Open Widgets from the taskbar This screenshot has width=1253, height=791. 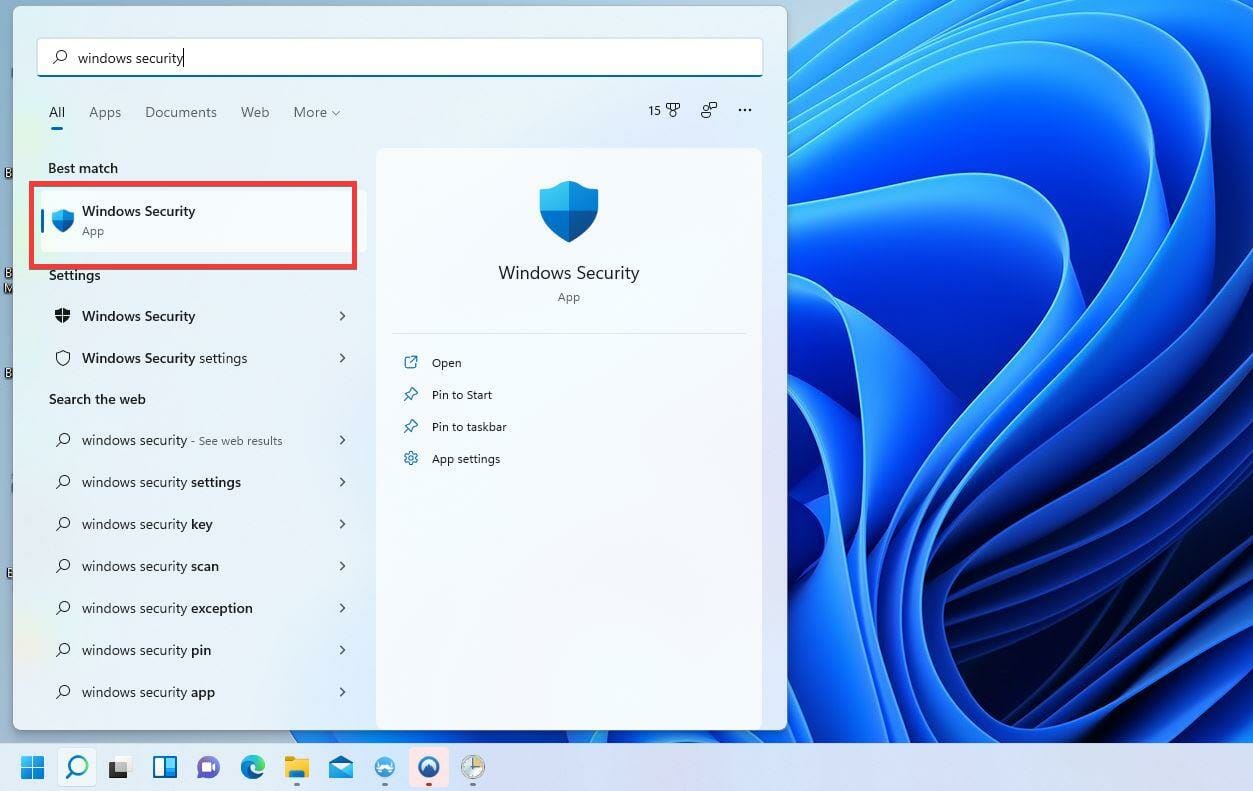[164, 767]
